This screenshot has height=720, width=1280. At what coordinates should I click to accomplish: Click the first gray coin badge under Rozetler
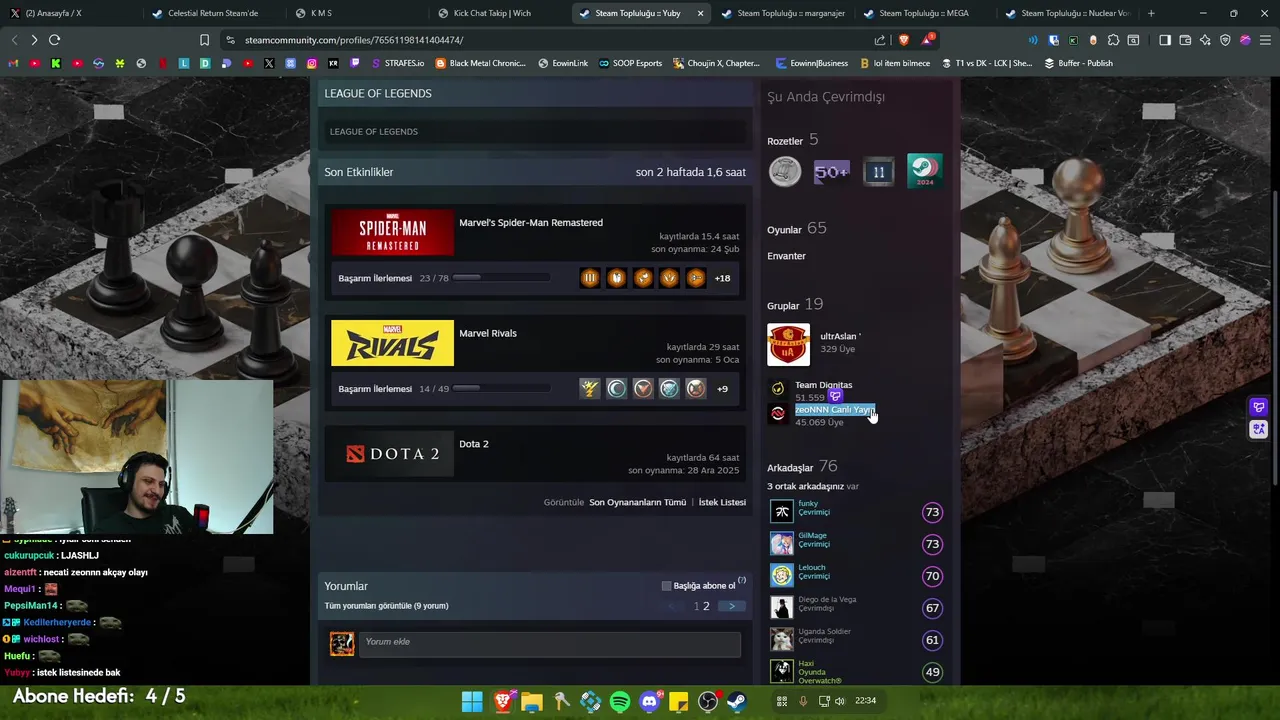[785, 172]
